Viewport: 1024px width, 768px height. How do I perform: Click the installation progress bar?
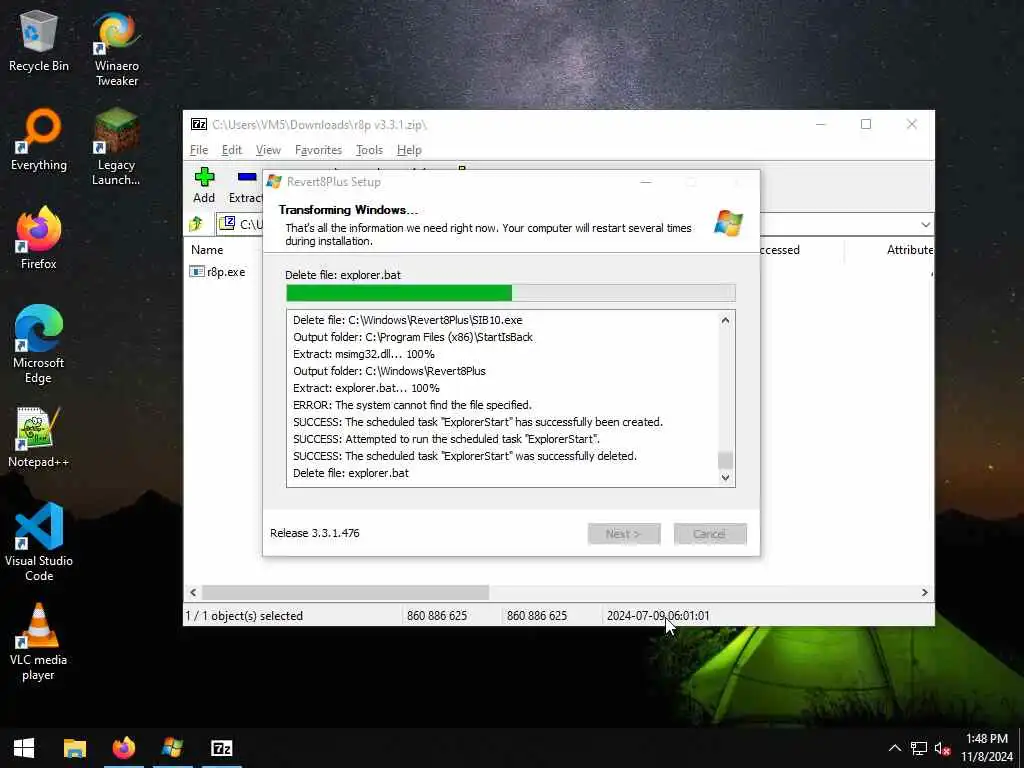(511, 293)
